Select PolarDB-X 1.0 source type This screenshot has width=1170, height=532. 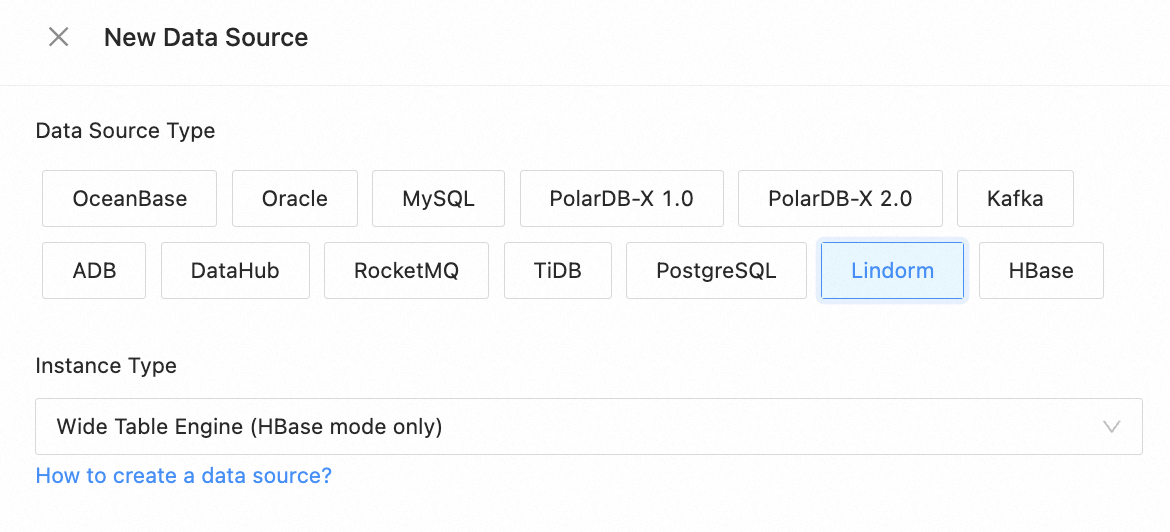click(x=621, y=199)
